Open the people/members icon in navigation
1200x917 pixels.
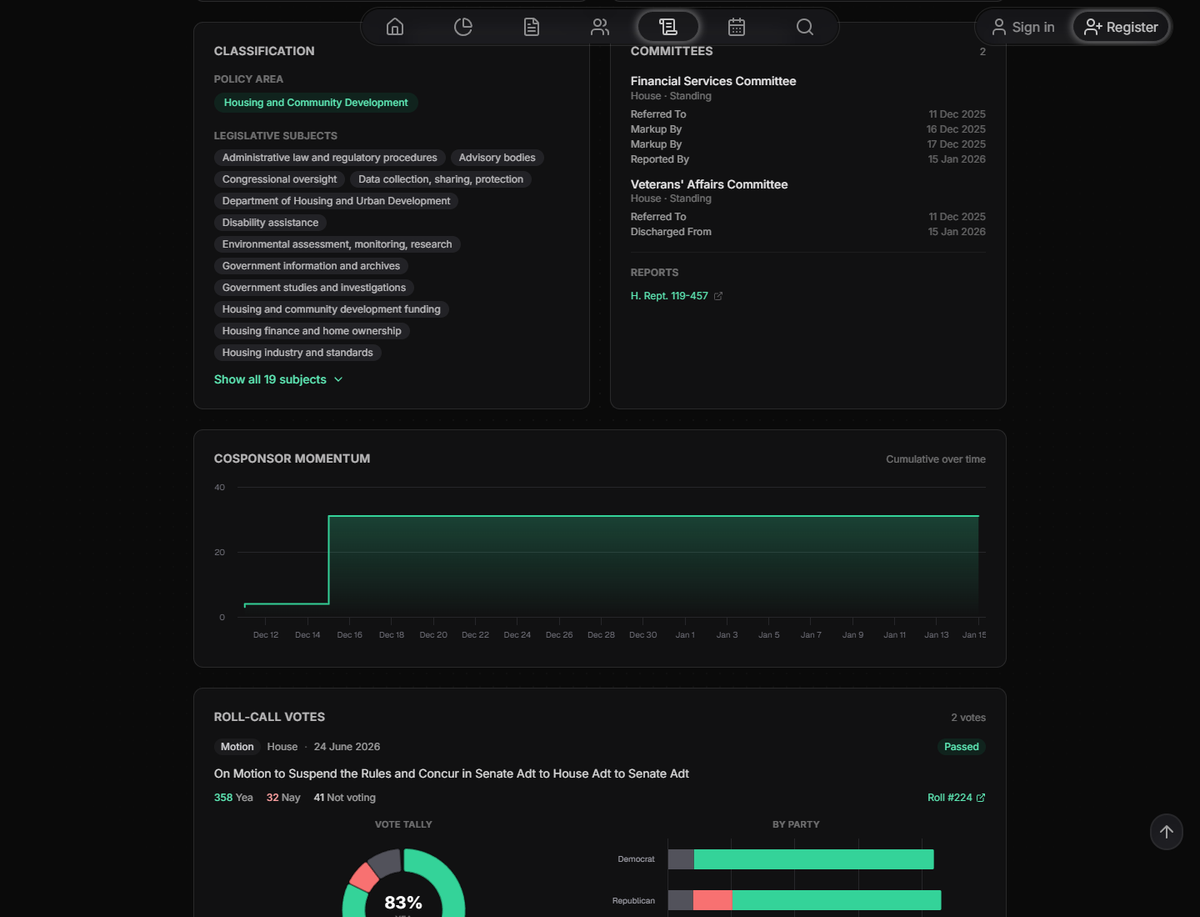(600, 27)
